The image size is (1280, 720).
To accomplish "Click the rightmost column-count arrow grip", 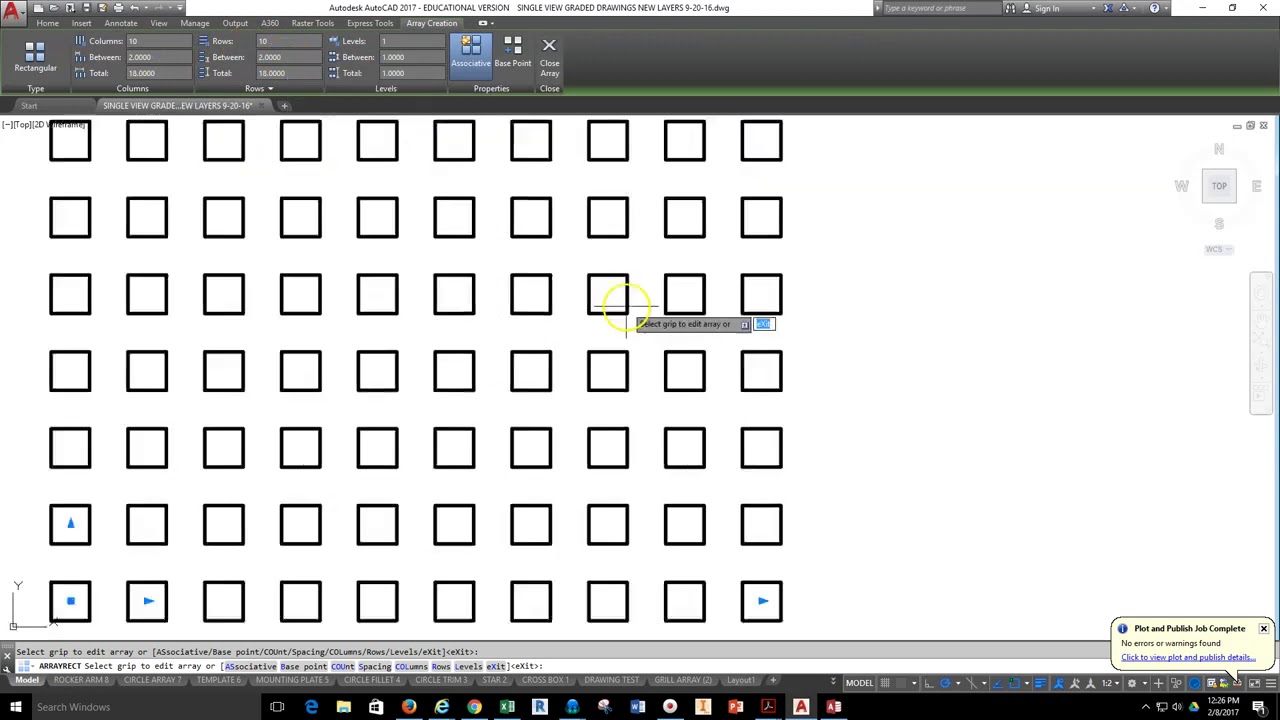I will point(763,601).
